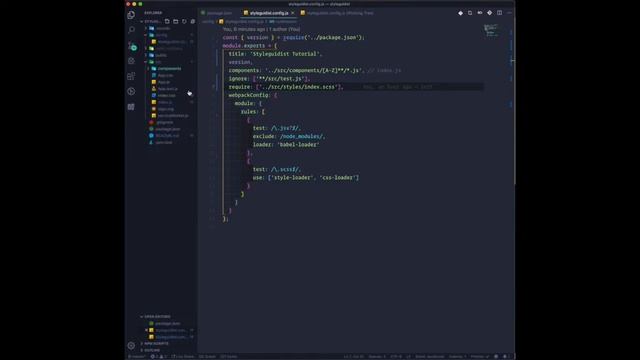Open the Search view in activity bar

coord(131,30)
